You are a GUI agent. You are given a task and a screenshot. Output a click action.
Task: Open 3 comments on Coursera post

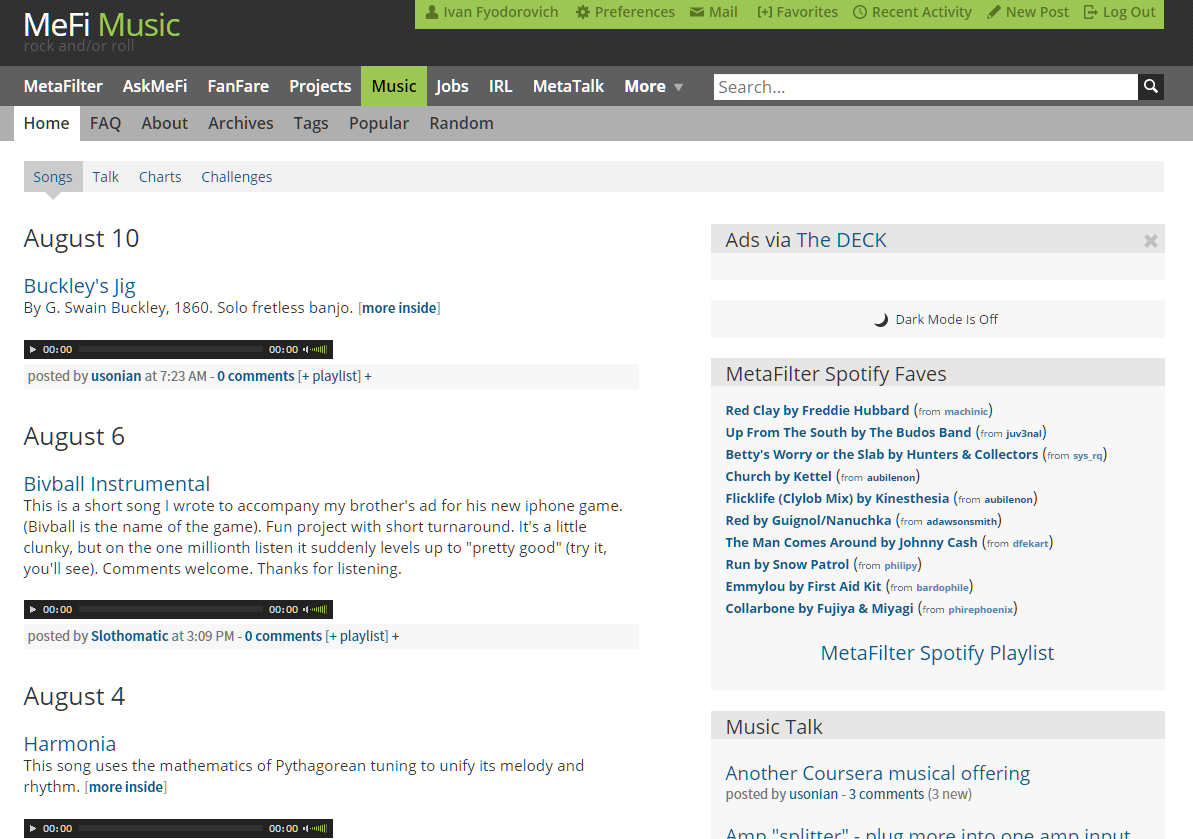[886, 794]
